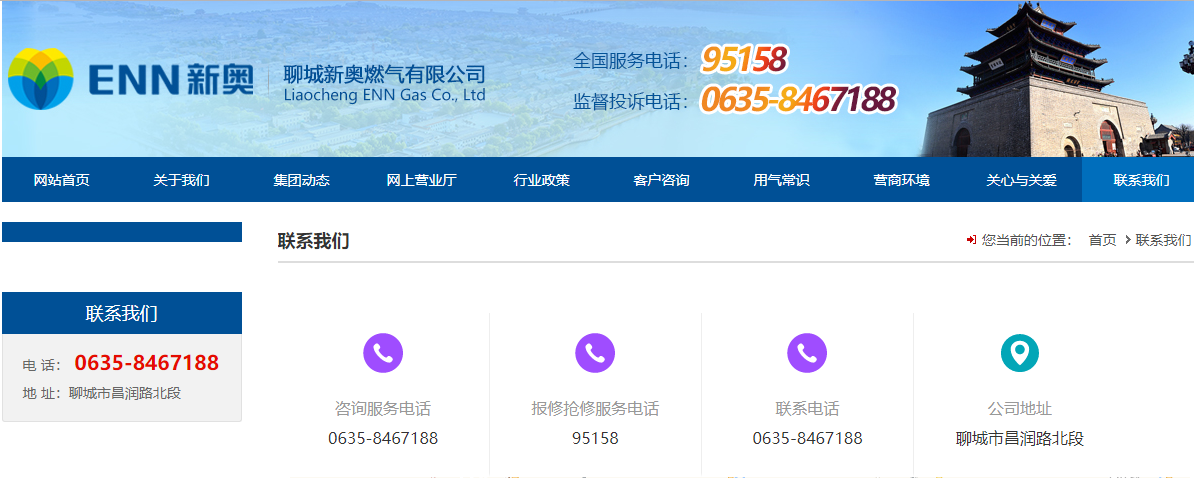This screenshot has width=1194, height=478.
Task: Click the red arrow icon beside 您当前的位置
Action: click(971, 240)
